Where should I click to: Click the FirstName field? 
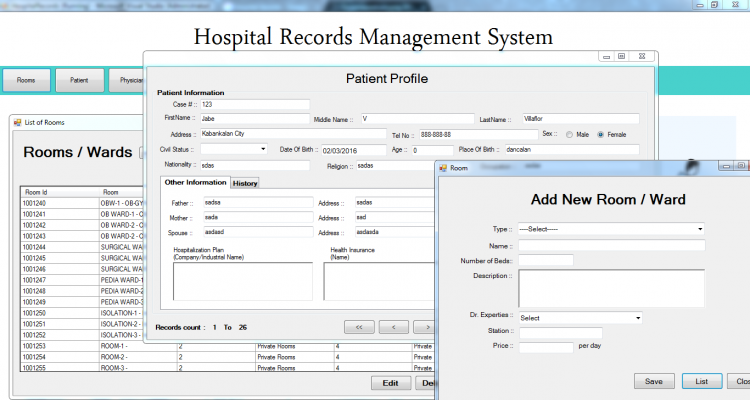point(255,119)
